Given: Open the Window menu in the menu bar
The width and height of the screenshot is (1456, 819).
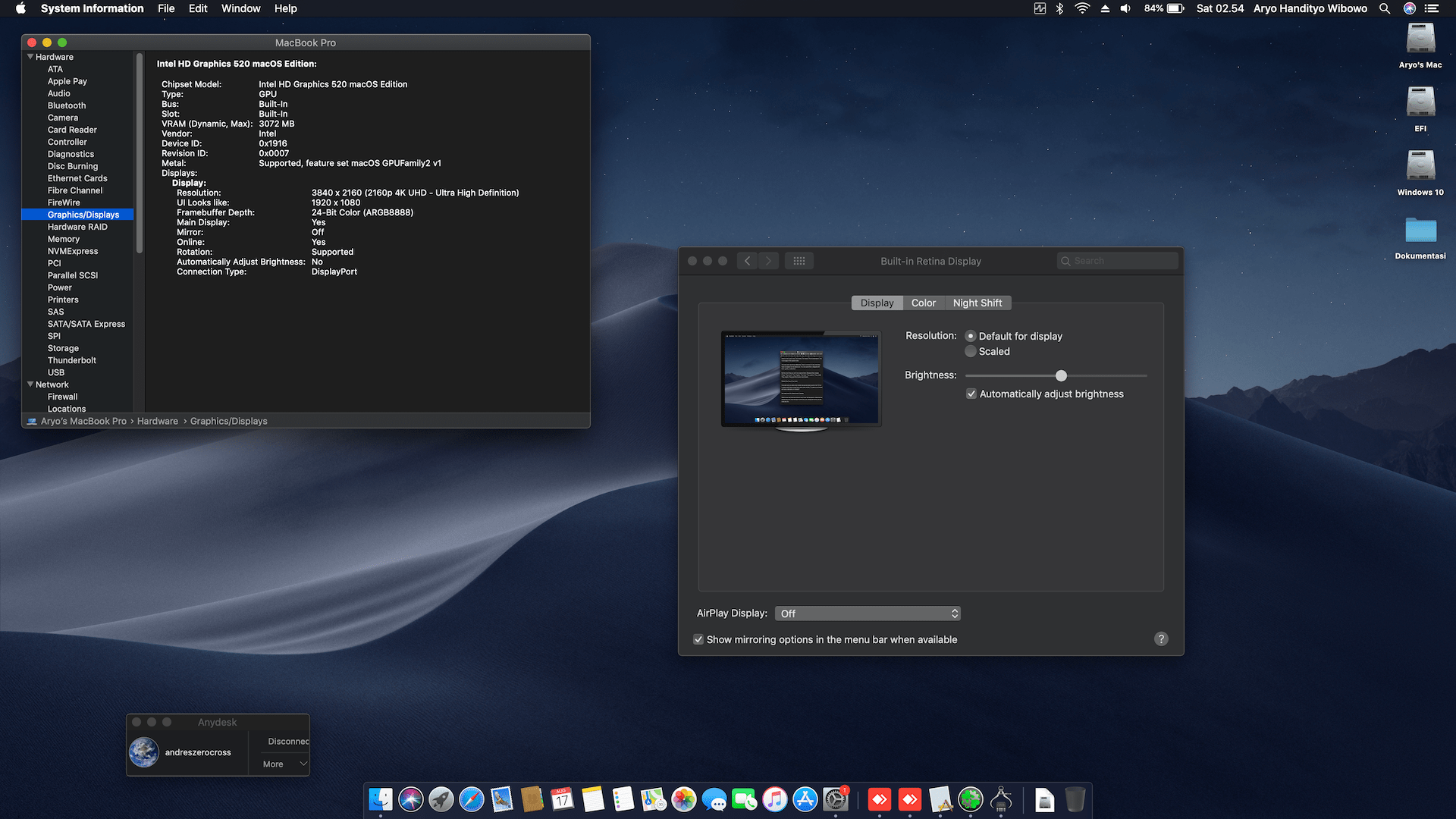Looking at the screenshot, I should (x=240, y=8).
